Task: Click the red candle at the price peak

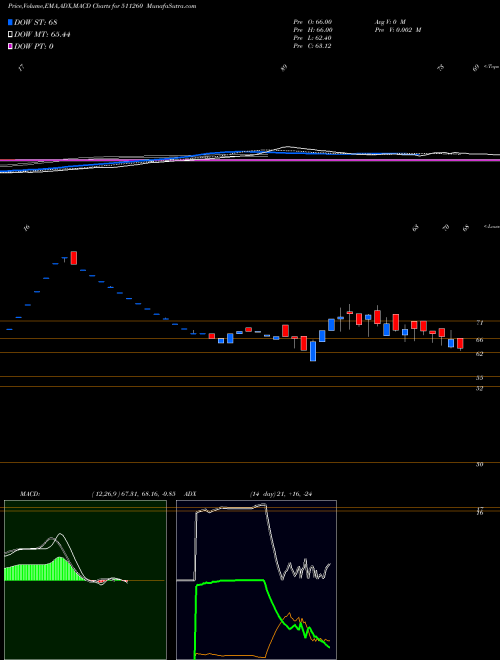Action: tap(74, 258)
